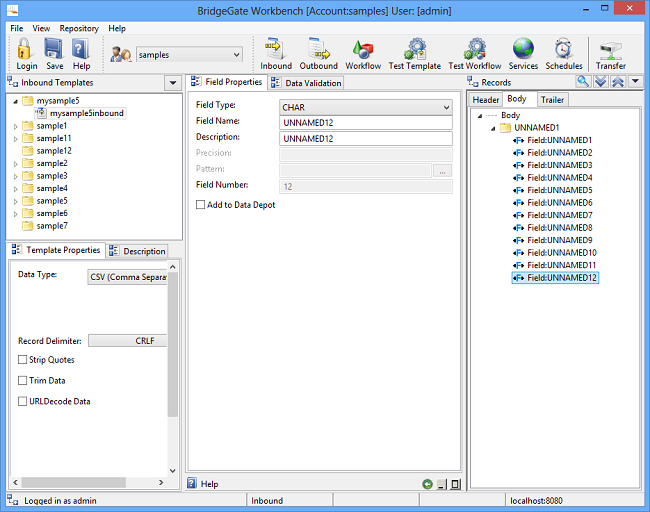Click the horizontal scrollbar right arrow

click(161, 482)
